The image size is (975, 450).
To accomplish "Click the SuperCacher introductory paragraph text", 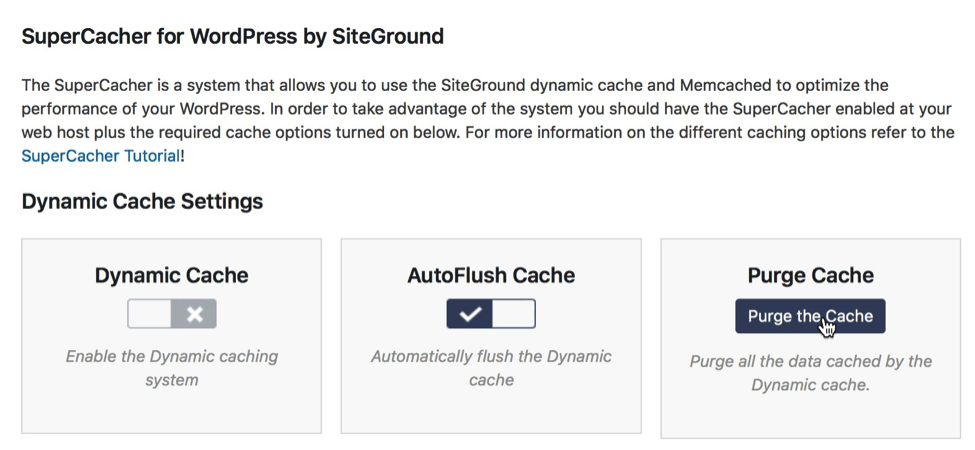I will coord(488,121).
